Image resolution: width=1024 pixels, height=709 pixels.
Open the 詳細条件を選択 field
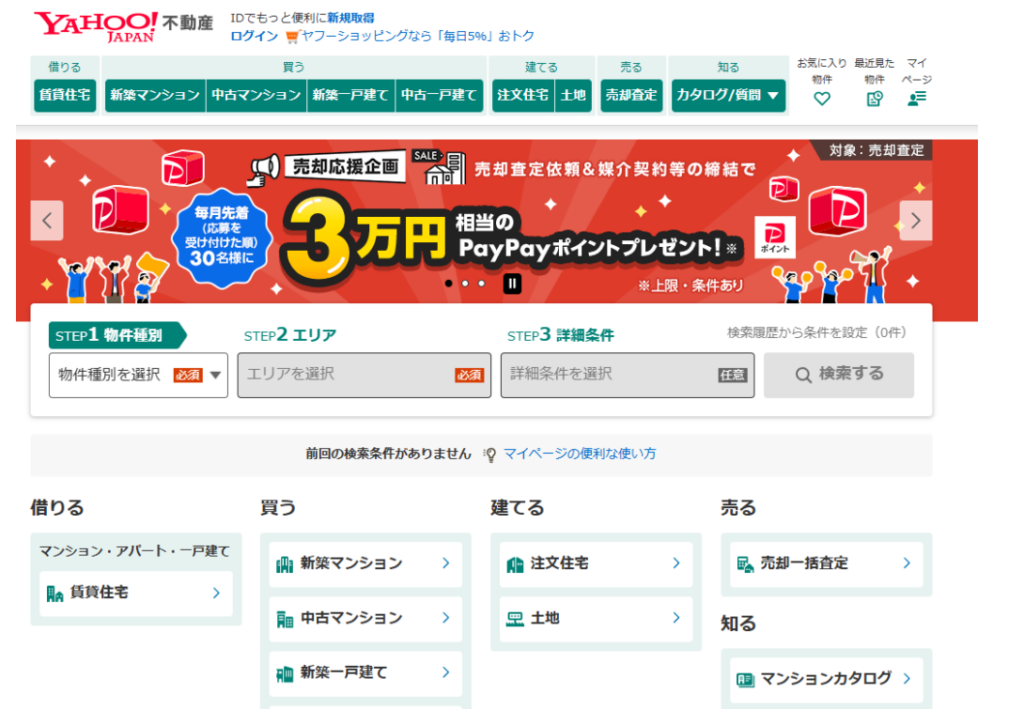point(628,375)
